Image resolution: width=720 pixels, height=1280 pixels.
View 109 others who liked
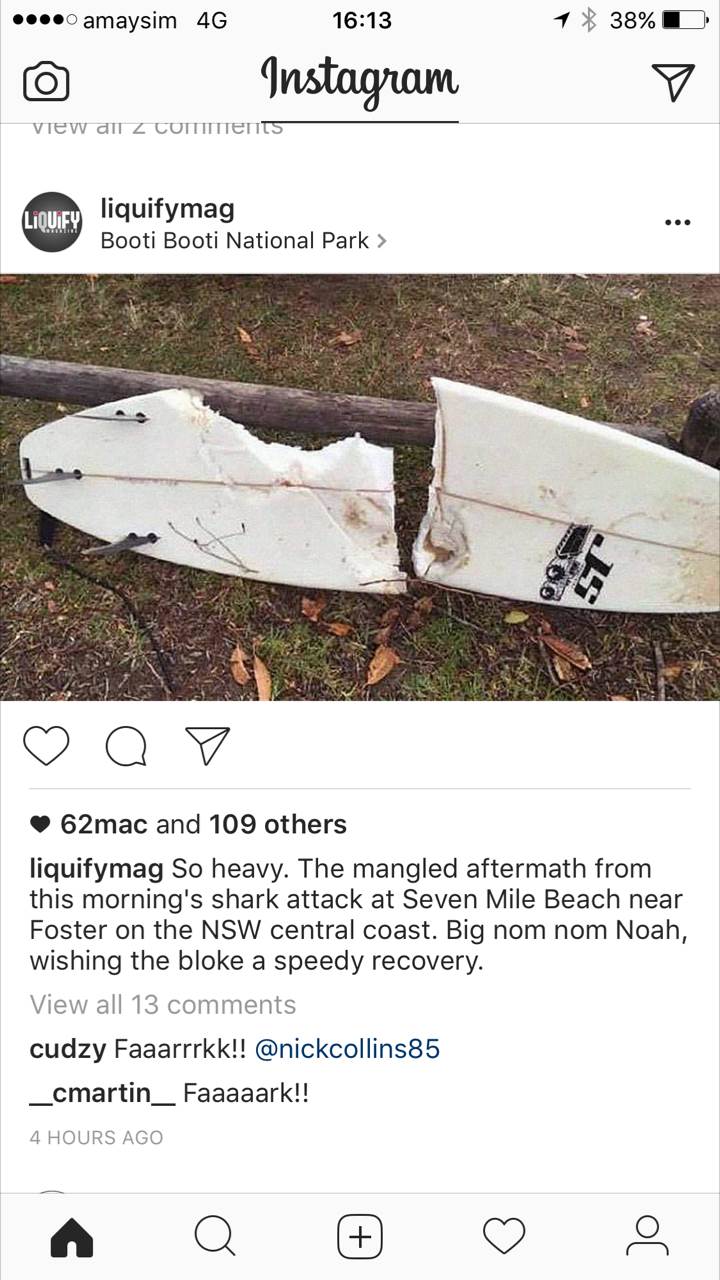(278, 824)
